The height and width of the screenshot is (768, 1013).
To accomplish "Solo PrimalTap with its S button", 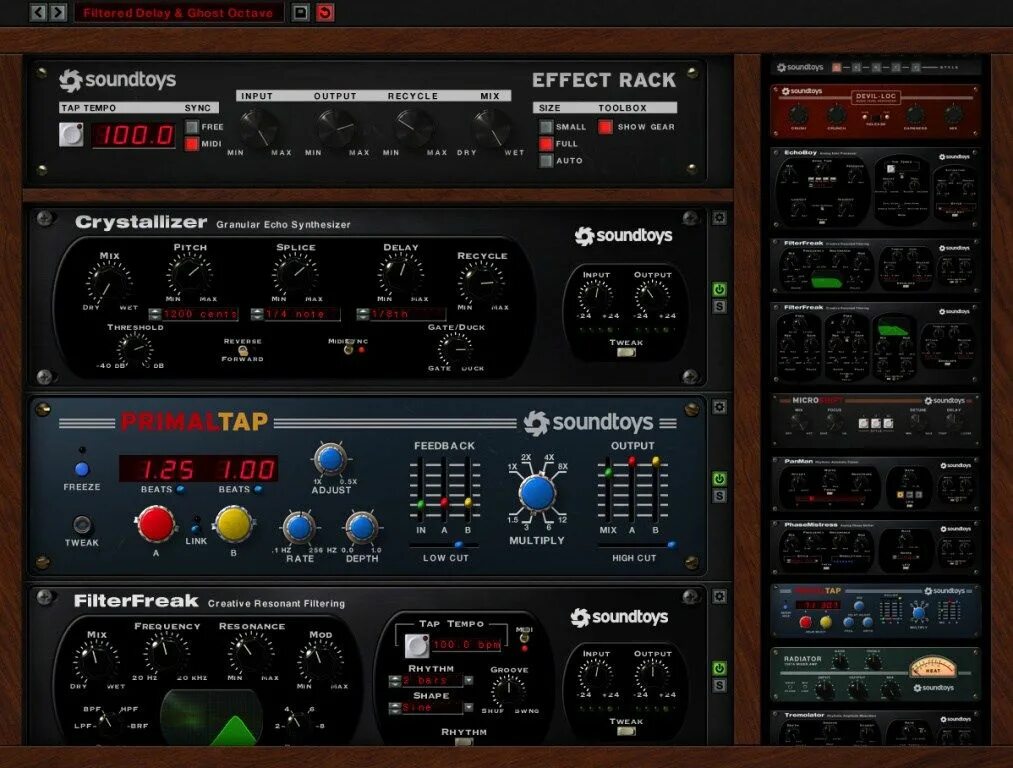I will coord(719,496).
